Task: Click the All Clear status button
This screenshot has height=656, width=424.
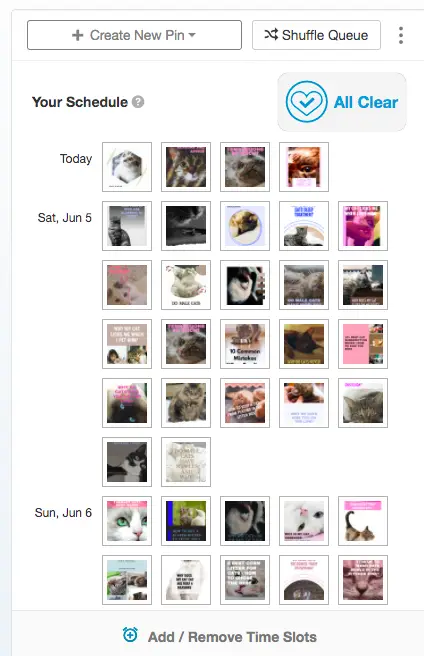Action: point(342,102)
